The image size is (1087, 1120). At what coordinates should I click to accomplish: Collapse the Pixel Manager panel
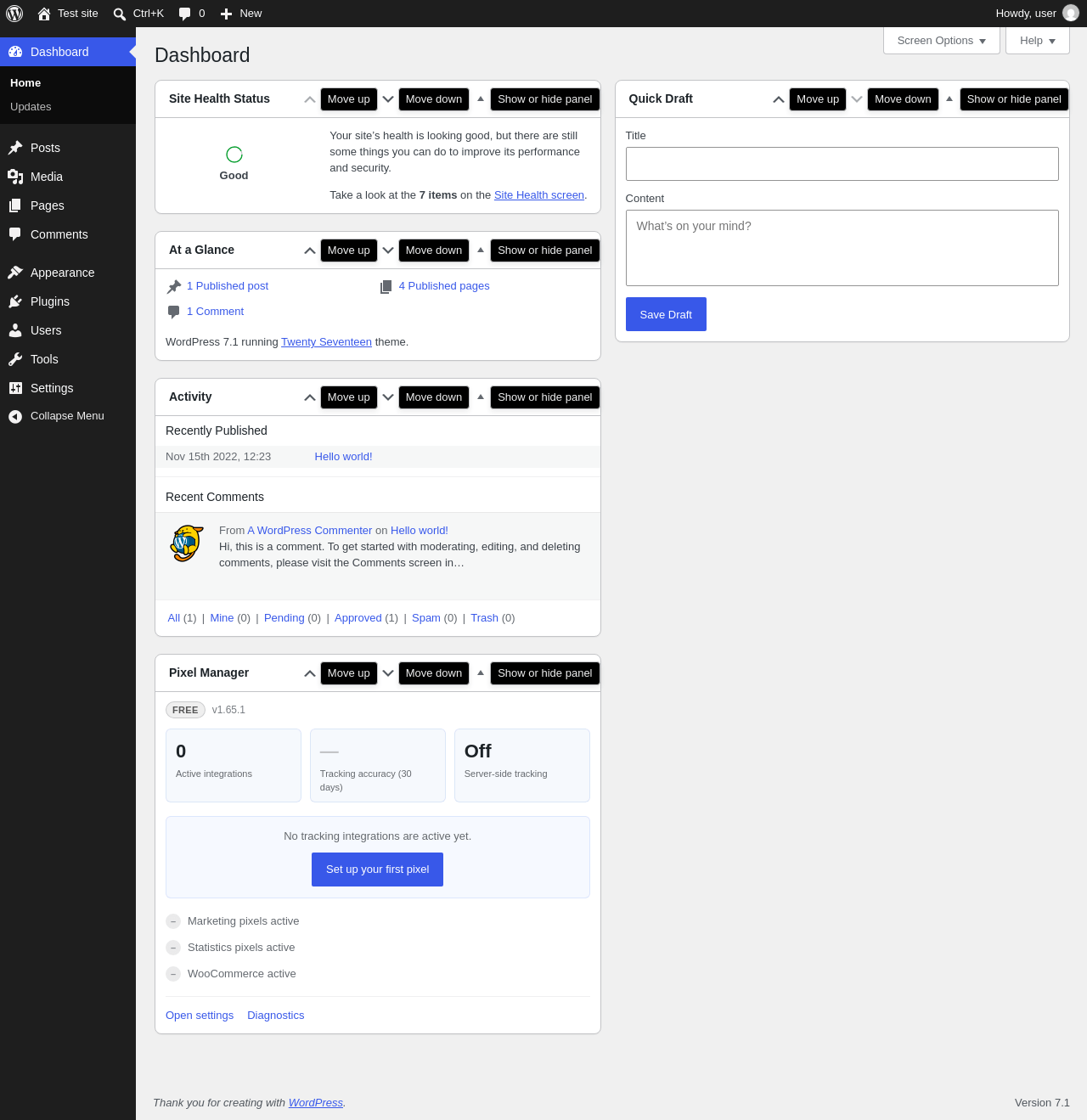click(481, 673)
